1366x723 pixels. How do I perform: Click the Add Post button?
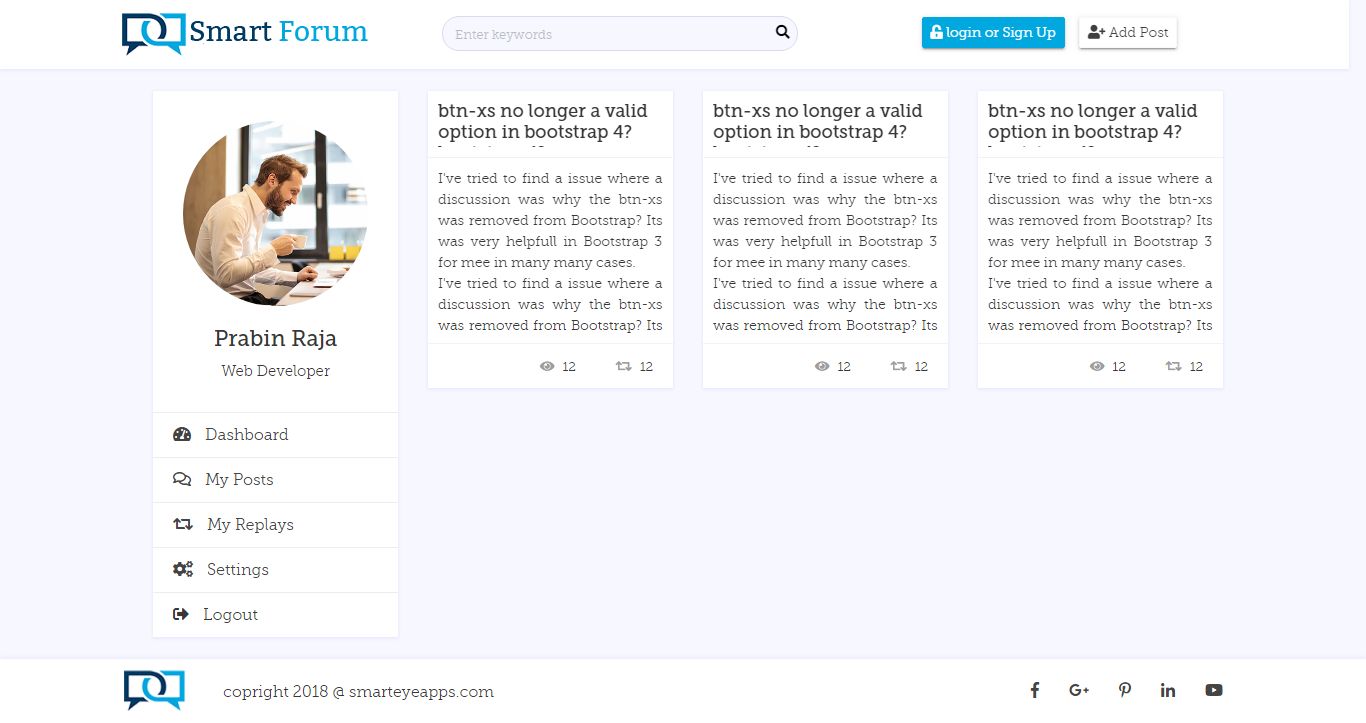(x=1128, y=32)
